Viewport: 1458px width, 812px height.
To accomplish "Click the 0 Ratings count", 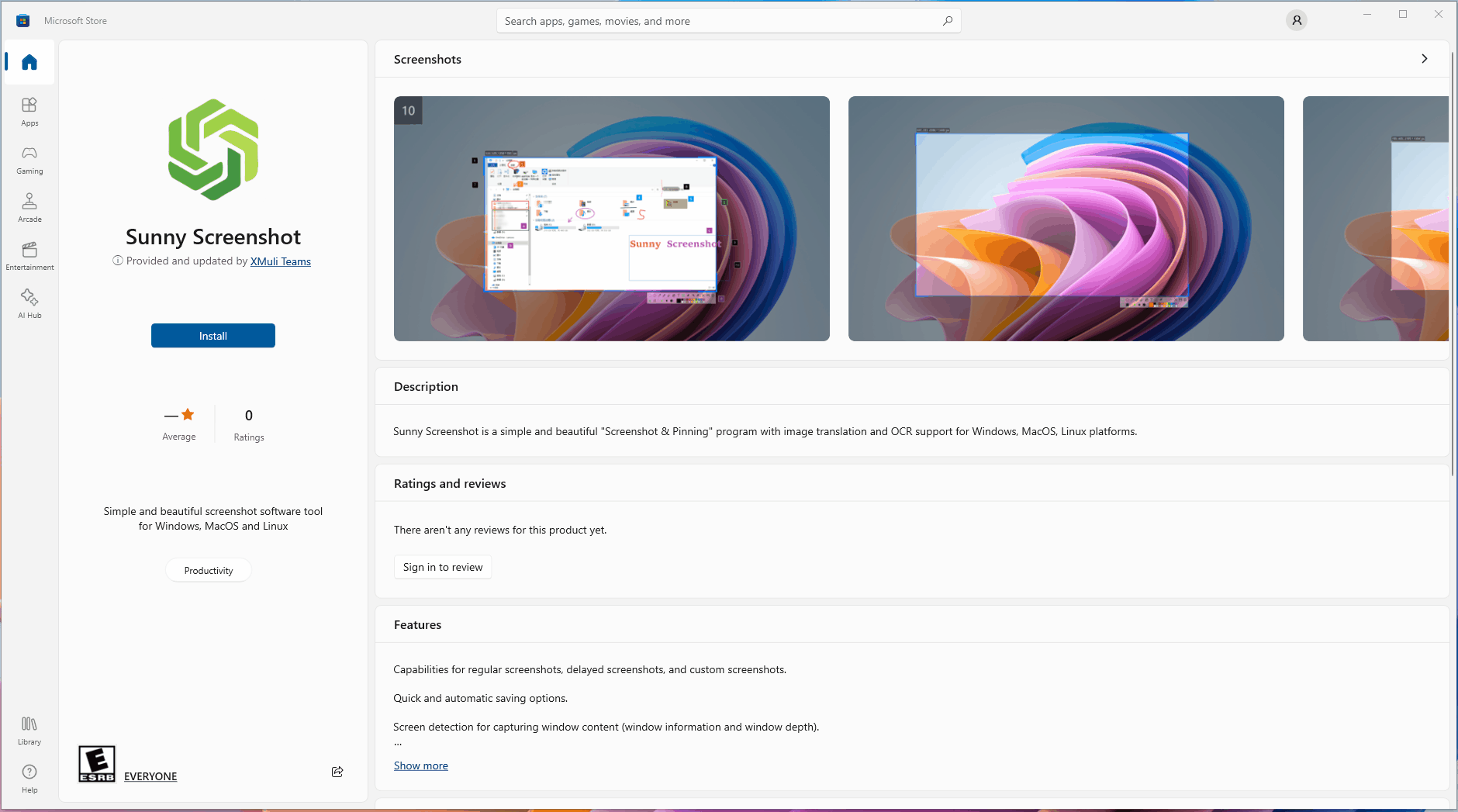I will point(249,424).
